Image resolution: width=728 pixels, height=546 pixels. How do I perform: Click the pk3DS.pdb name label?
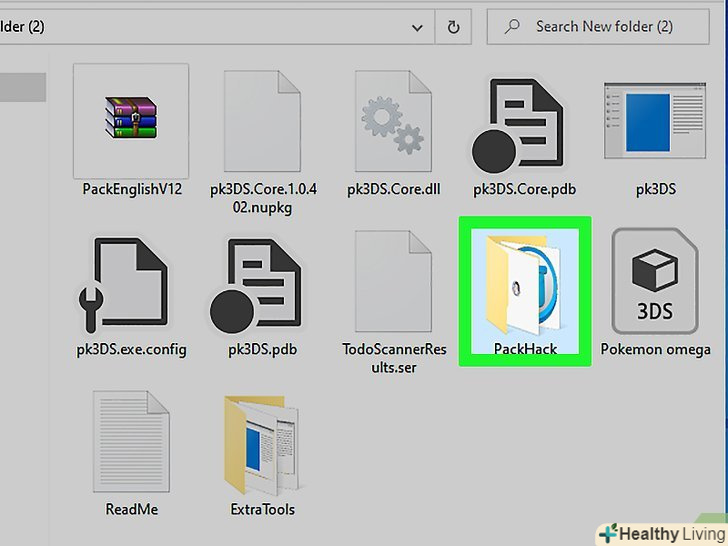click(263, 350)
